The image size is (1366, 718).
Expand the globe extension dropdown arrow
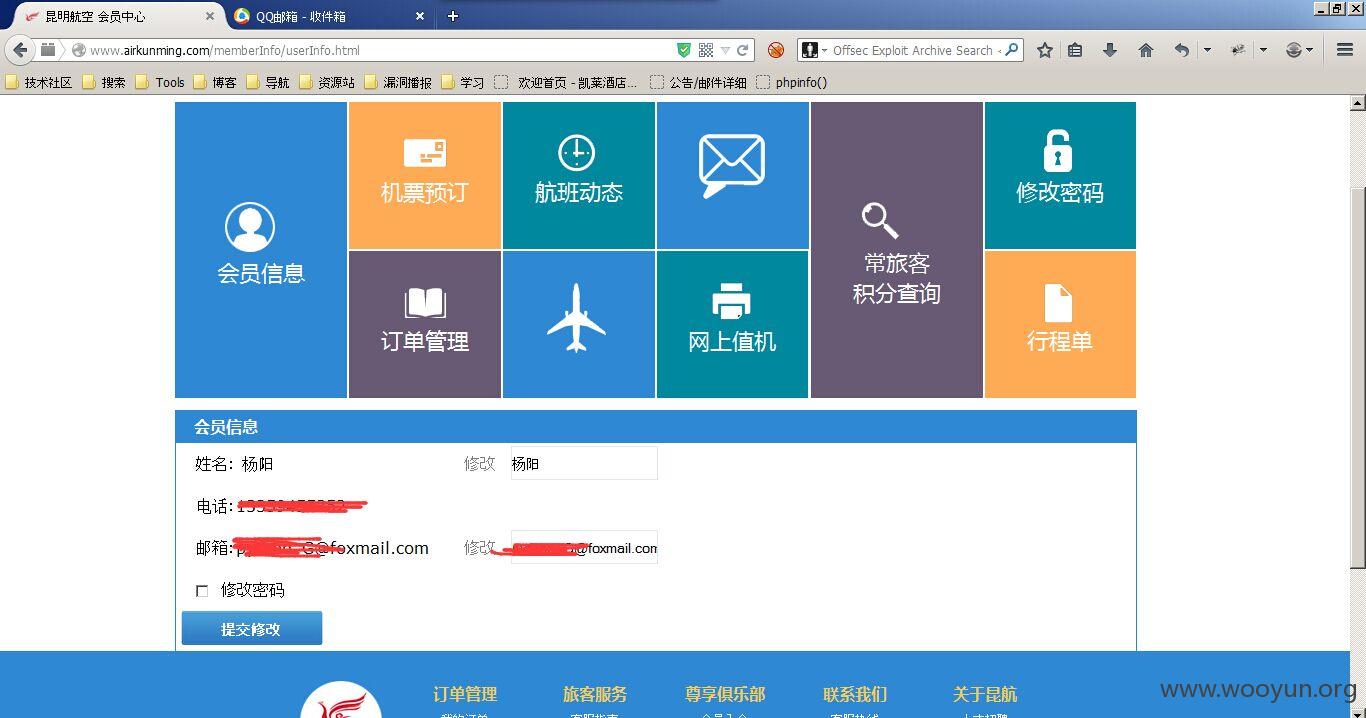point(1311,50)
